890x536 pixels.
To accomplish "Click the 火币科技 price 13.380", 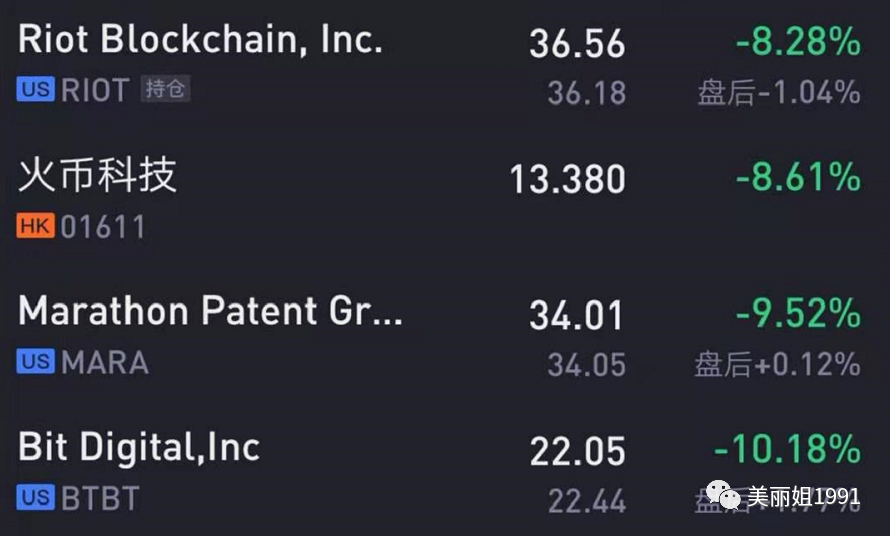I will pyautogui.click(x=567, y=180).
